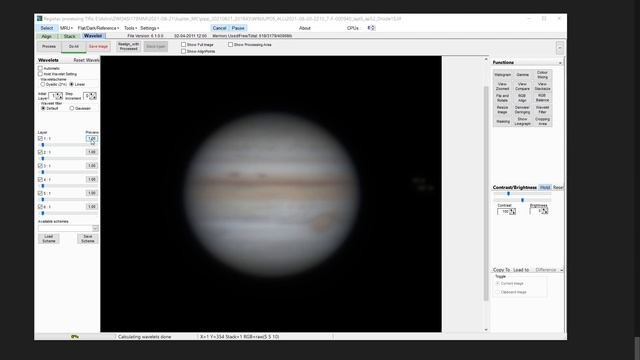Select the Dyadic wavelet scheme radio
The image size is (640, 360).
(x=42, y=84)
